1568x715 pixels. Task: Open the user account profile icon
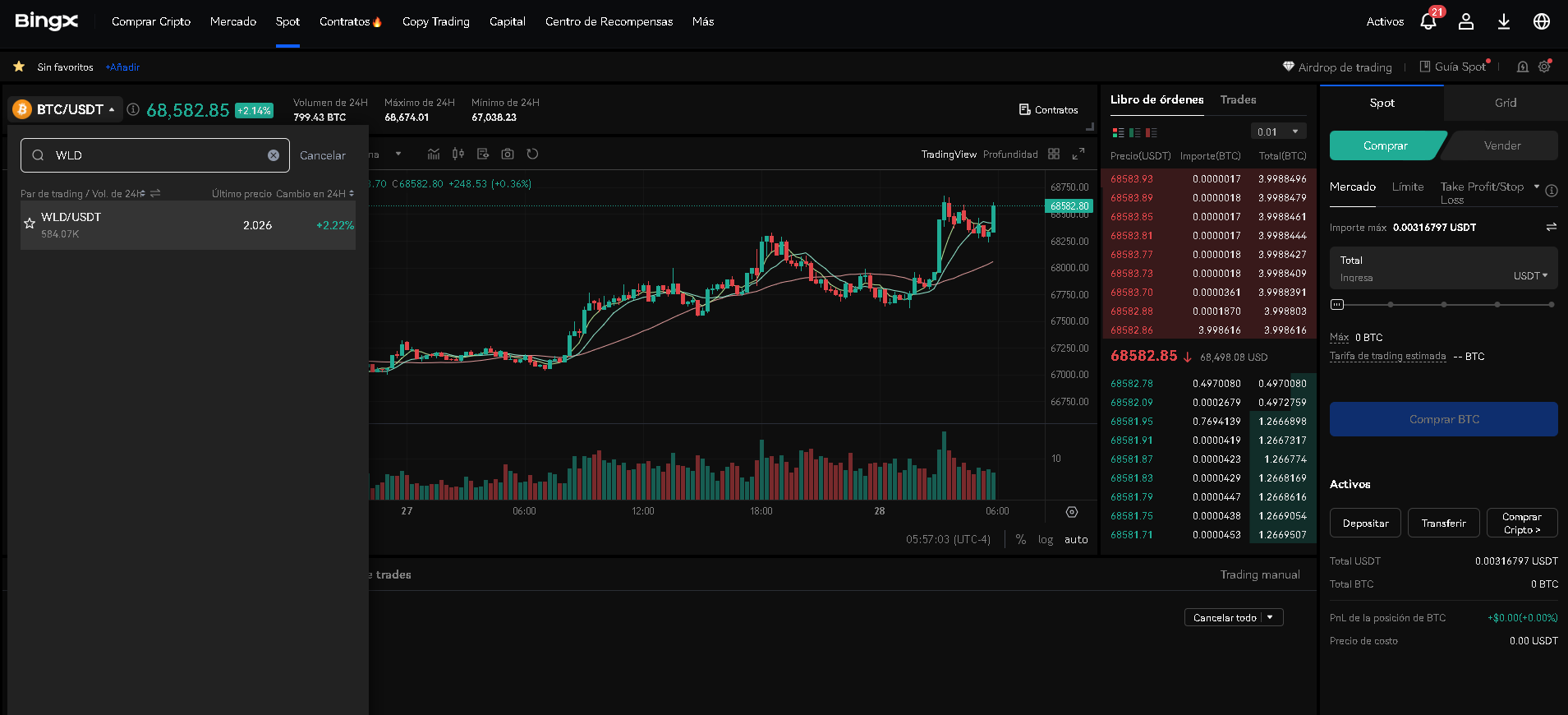pos(1466,21)
